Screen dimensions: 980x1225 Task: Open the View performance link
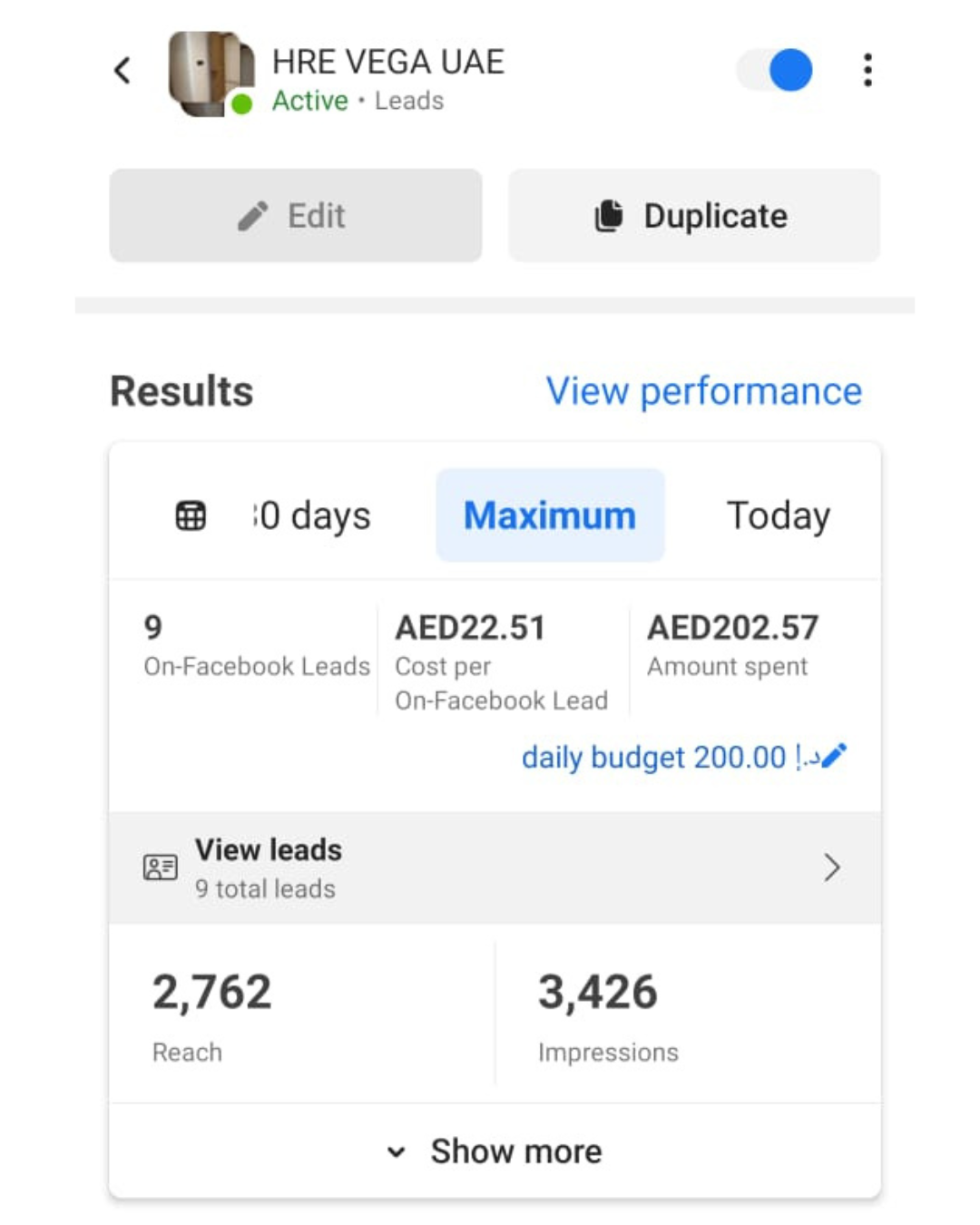click(x=703, y=391)
